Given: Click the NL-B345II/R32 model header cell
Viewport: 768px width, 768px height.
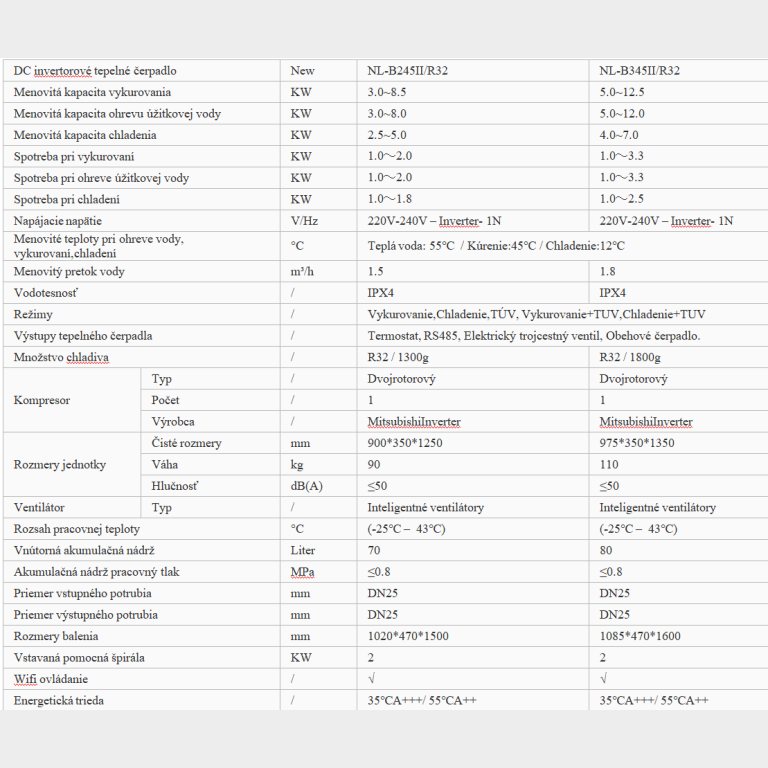Looking at the screenshot, I should coord(678,71).
